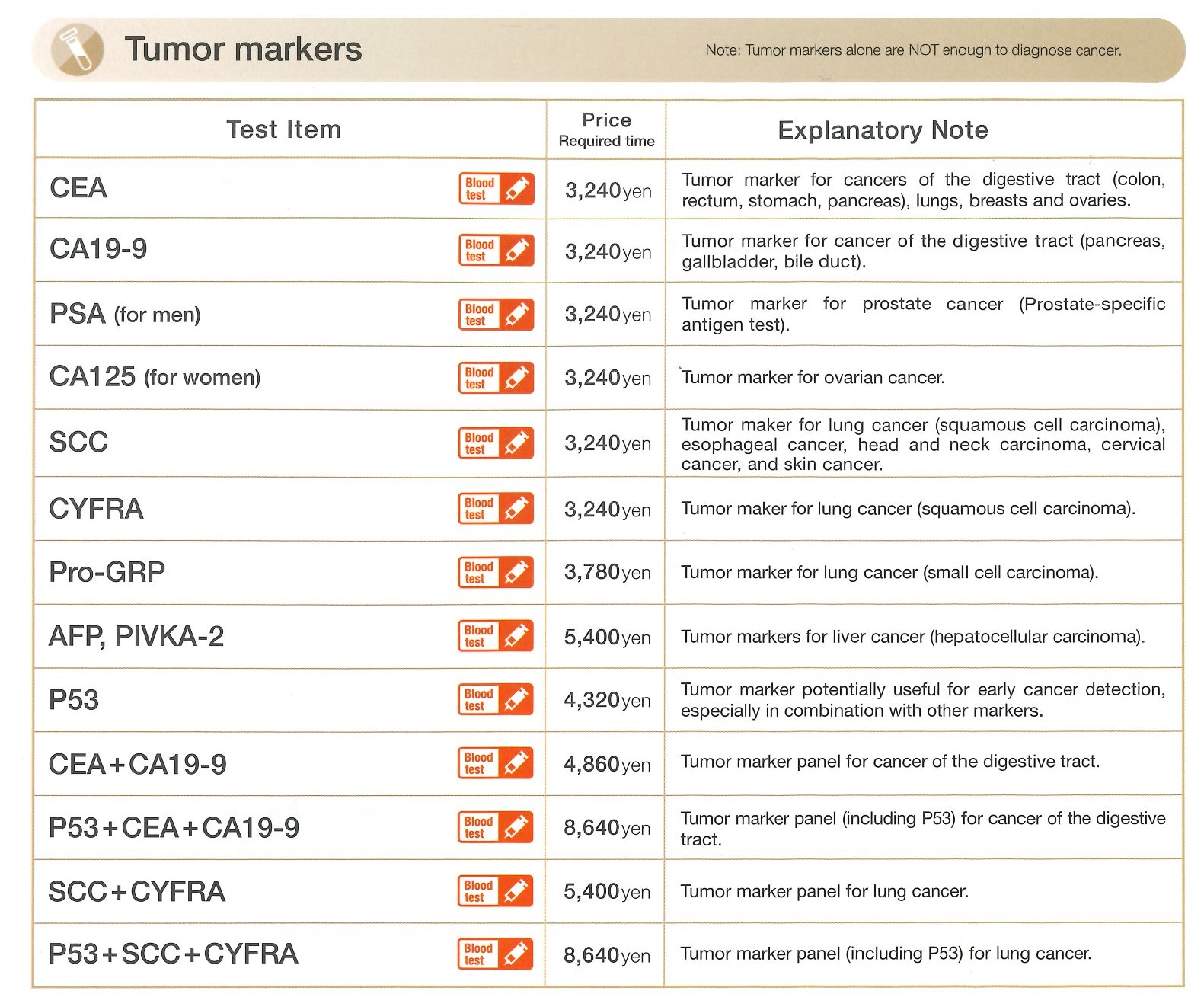Click the 3,780yen price for Pro-GRP

(x=607, y=573)
